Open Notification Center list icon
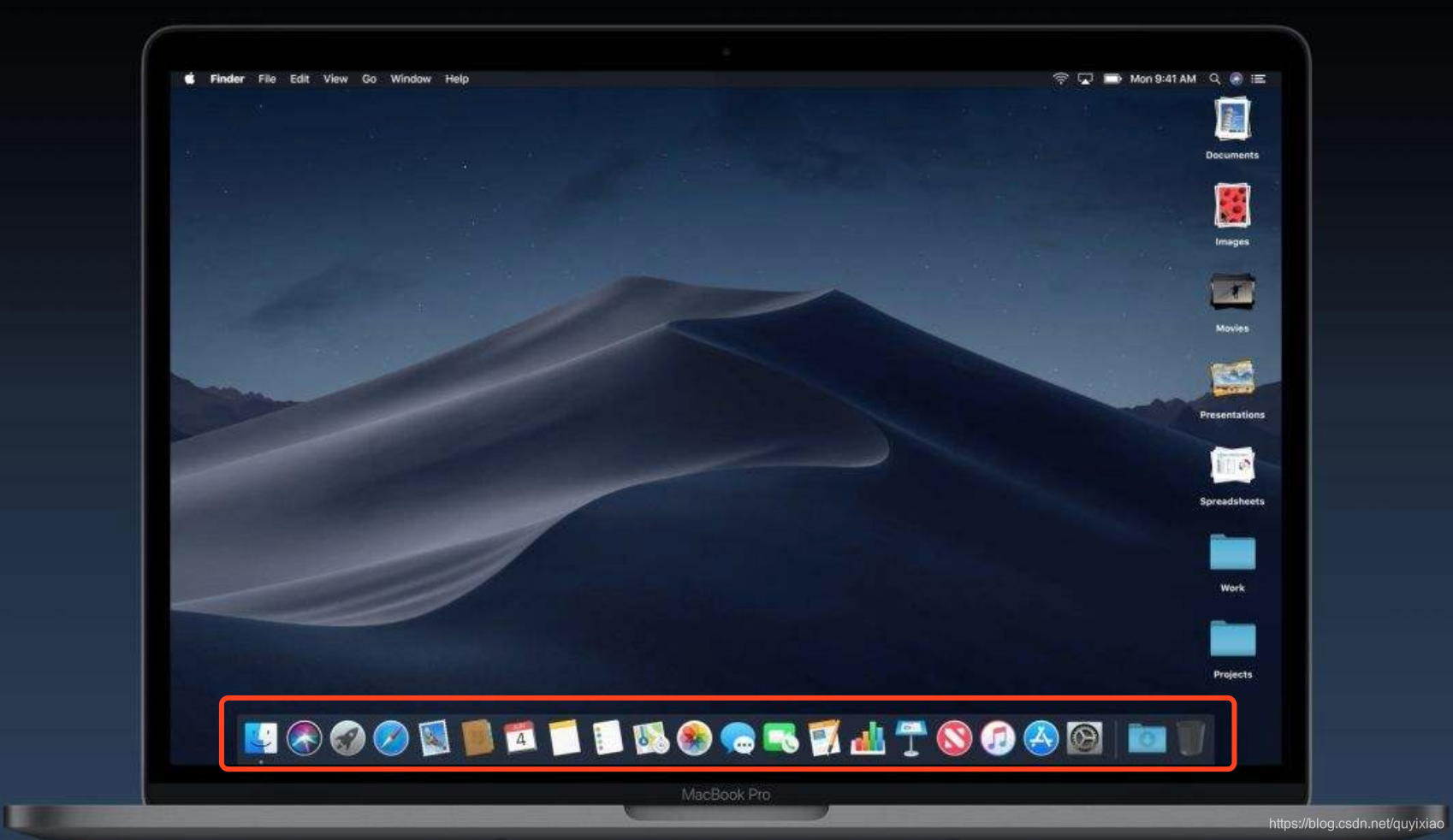The image size is (1453, 840). [x=1258, y=79]
